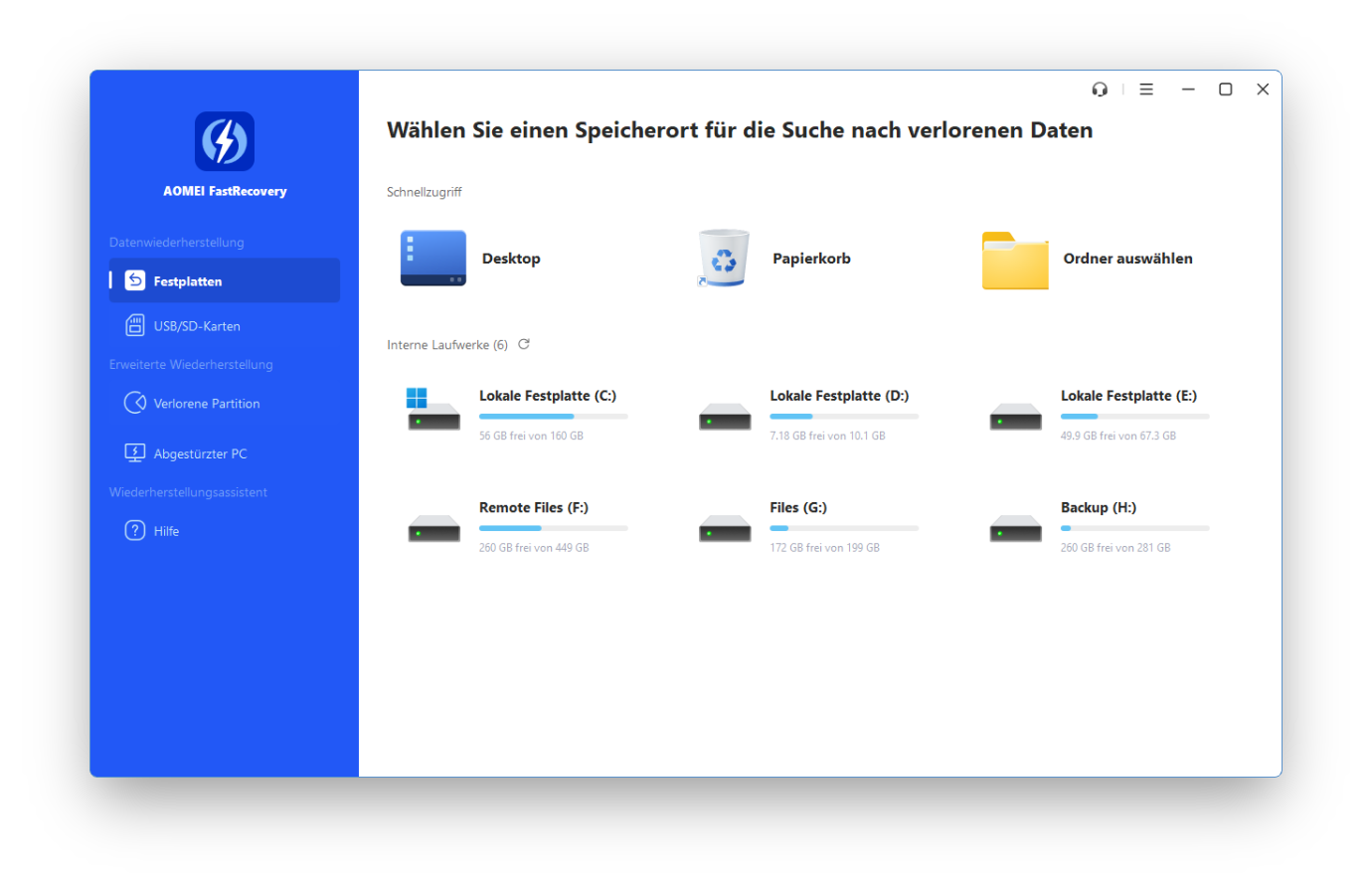Click the crashed PC monitor icon
This screenshot has height=887, width=1372.
(135, 452)
